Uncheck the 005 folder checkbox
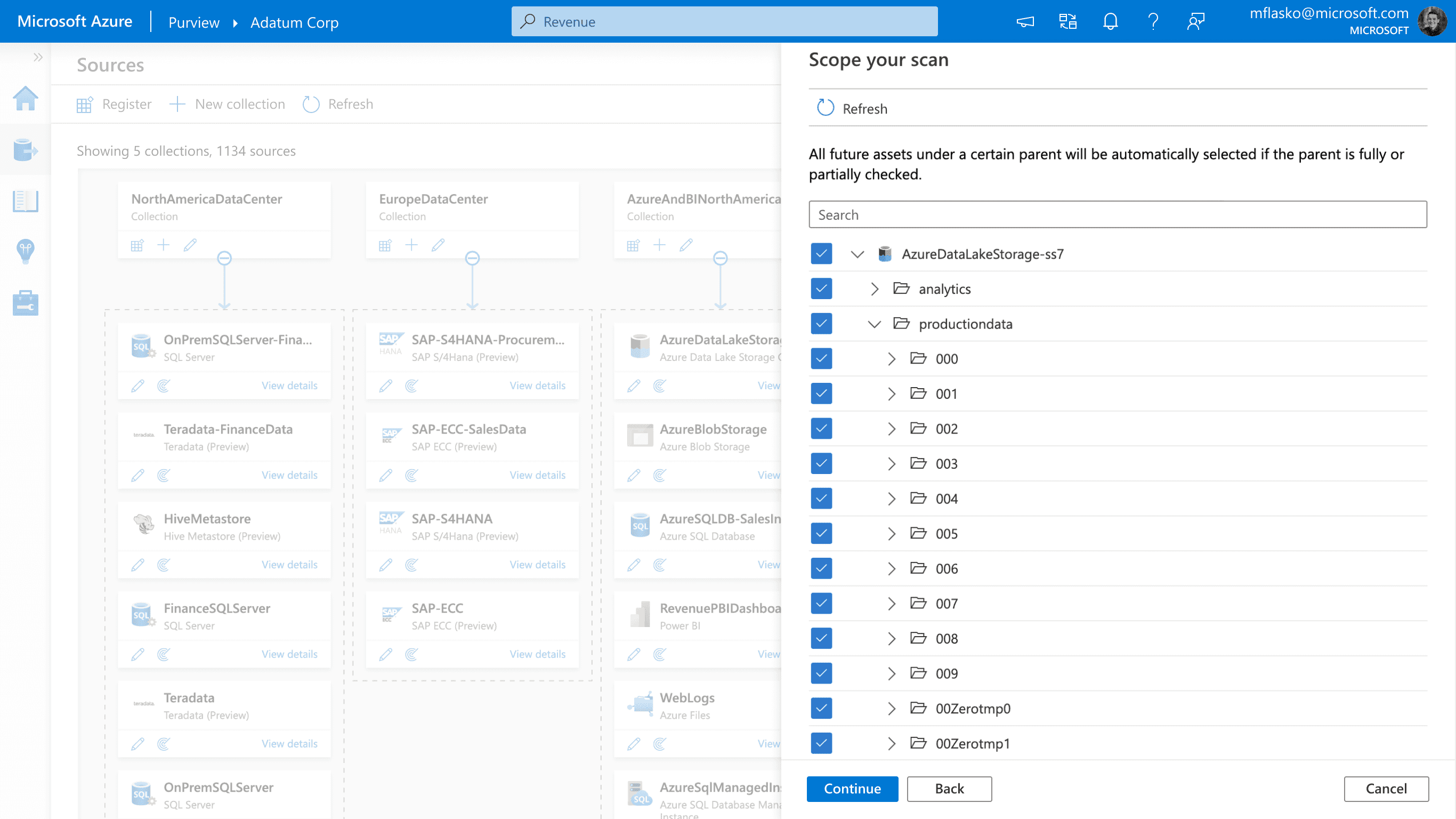This screenshot has height=819, width=1456. pyautogui.click(x=821, y=533)
